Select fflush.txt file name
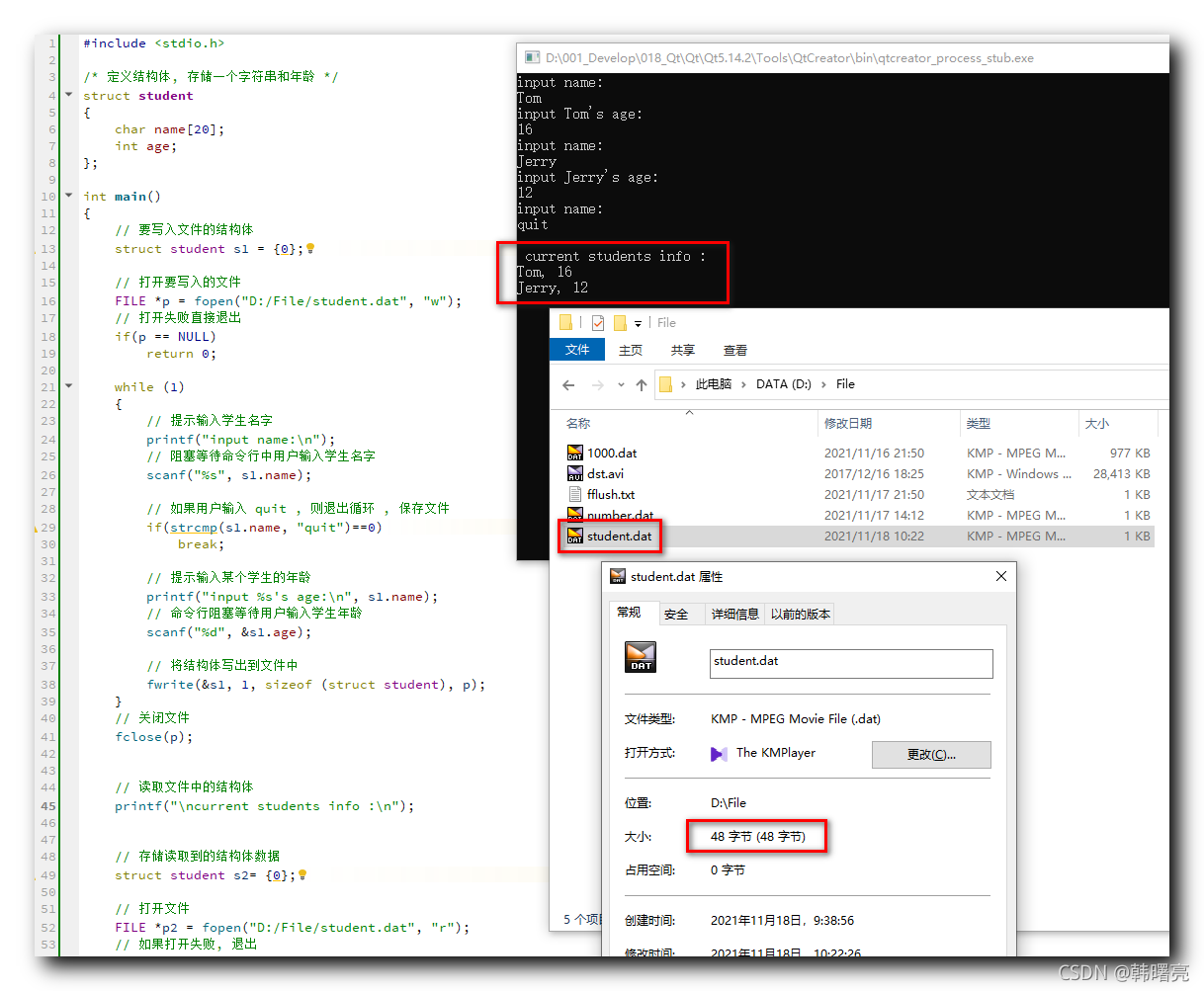 pyautogui.click(x=611, y=494)
